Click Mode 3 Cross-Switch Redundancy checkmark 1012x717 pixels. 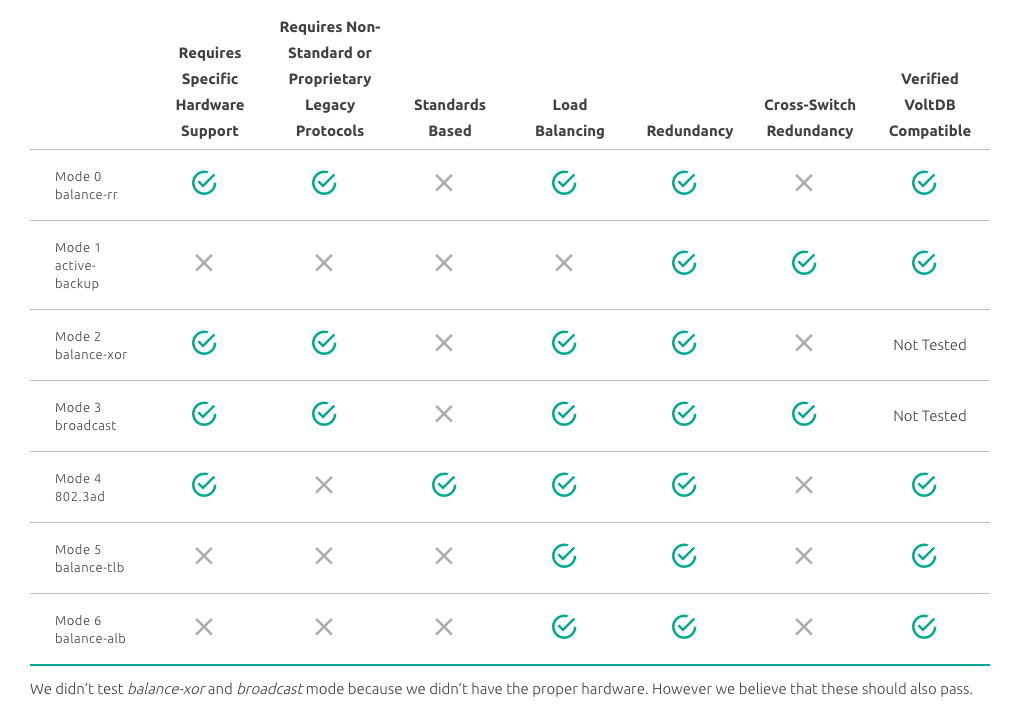[804, 414]
